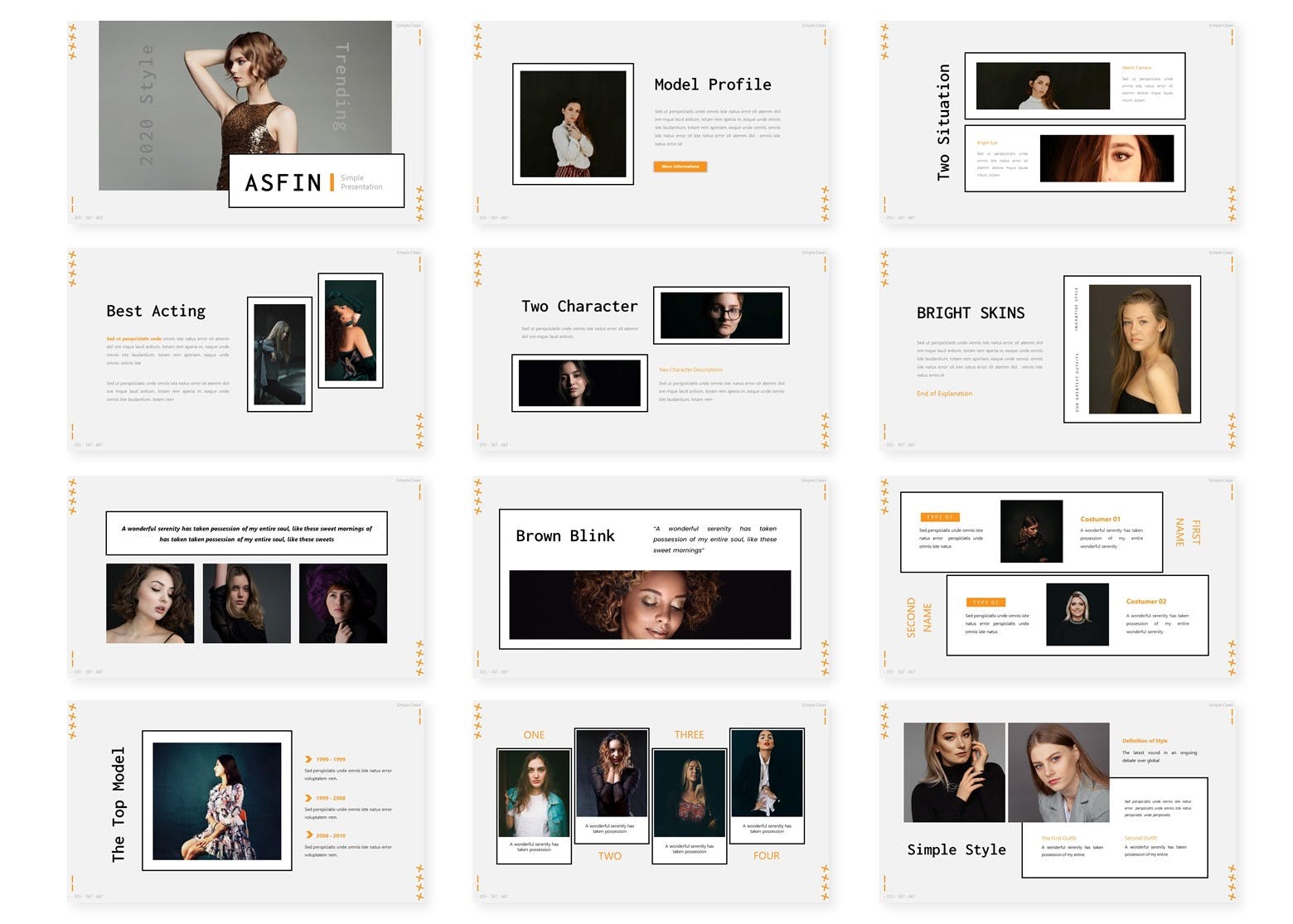Click the italic quote text box
Viewport: 1293px width, 924px height.
tap(246, 534)
